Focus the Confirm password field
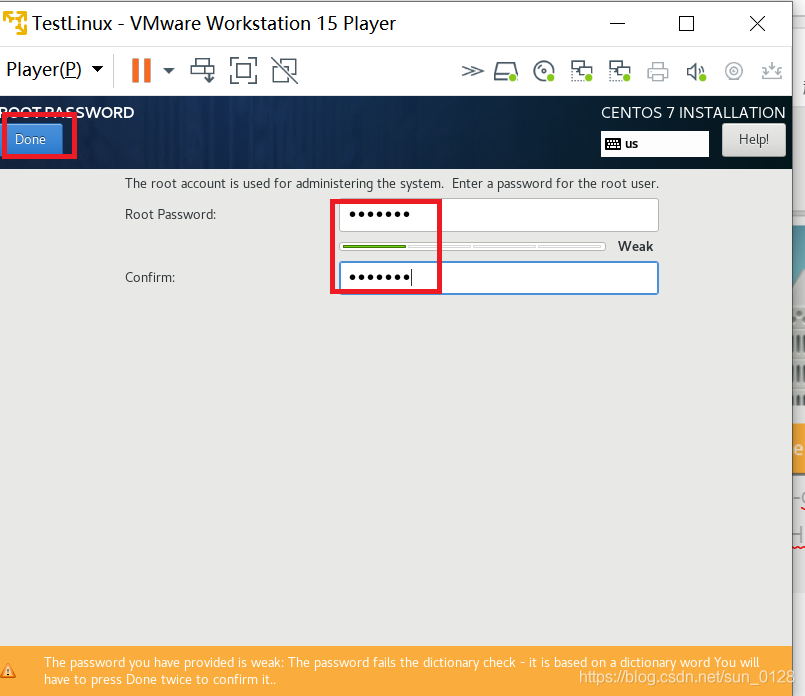The width and height of the screenshot is (805, 696). (x=499, y=278)
